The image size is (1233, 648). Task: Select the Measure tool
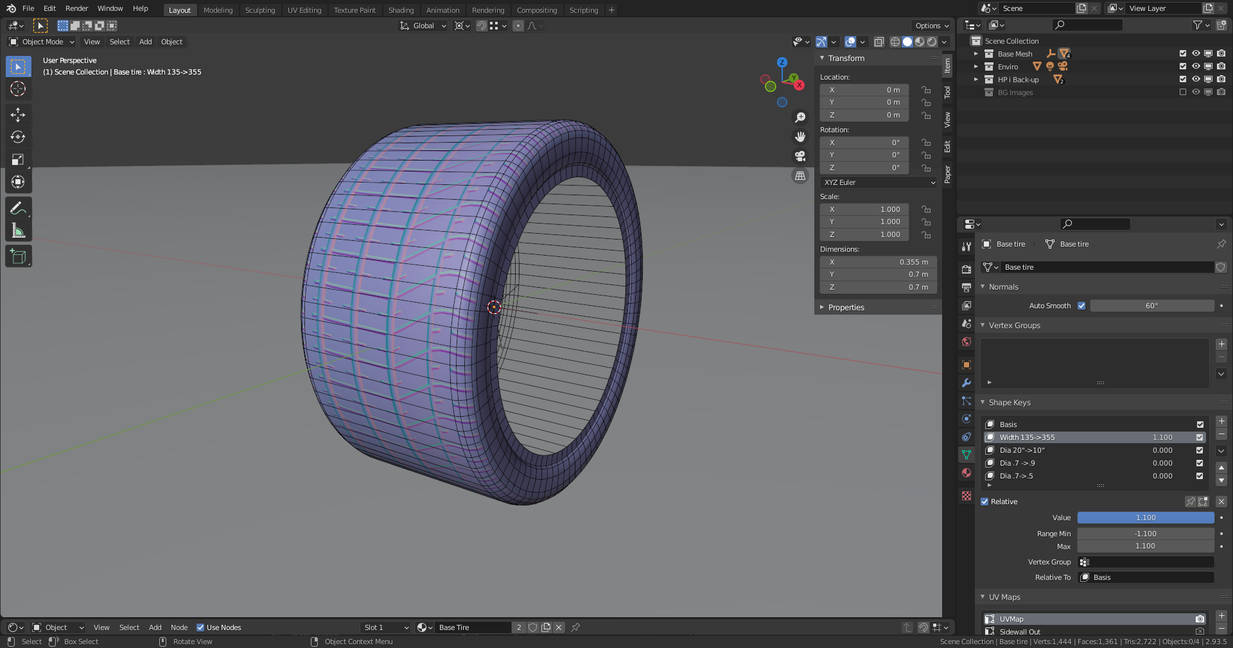(x=18, y=231)
